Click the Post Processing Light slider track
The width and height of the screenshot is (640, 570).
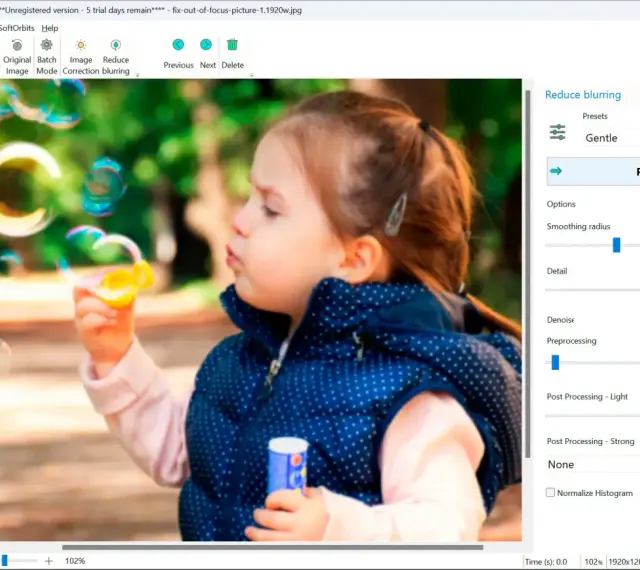click(593, 416)
